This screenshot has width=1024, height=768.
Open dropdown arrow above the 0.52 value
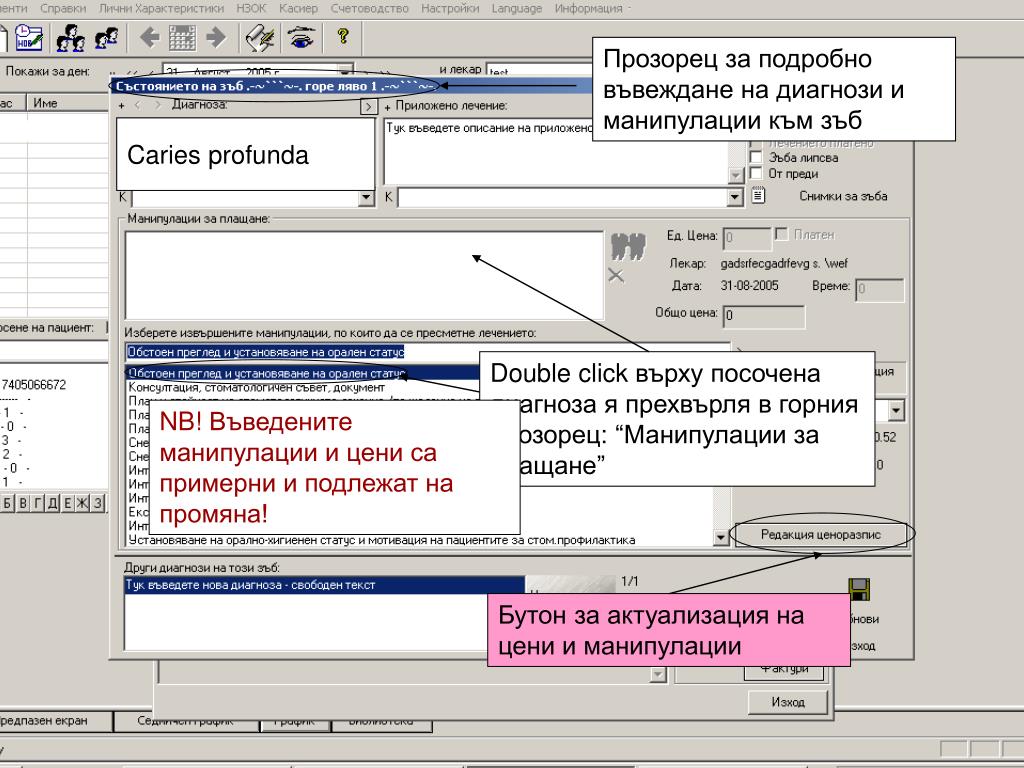(896, 410)
